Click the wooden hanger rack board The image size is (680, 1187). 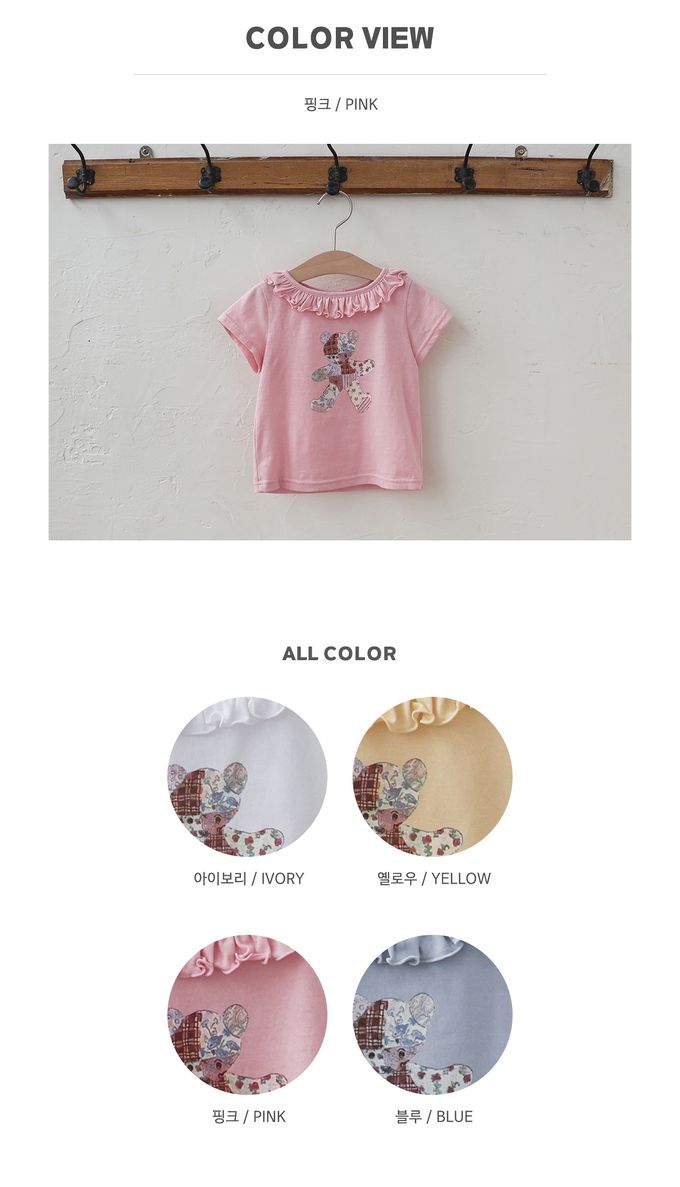pyautogui.click(x=337, y=177)
